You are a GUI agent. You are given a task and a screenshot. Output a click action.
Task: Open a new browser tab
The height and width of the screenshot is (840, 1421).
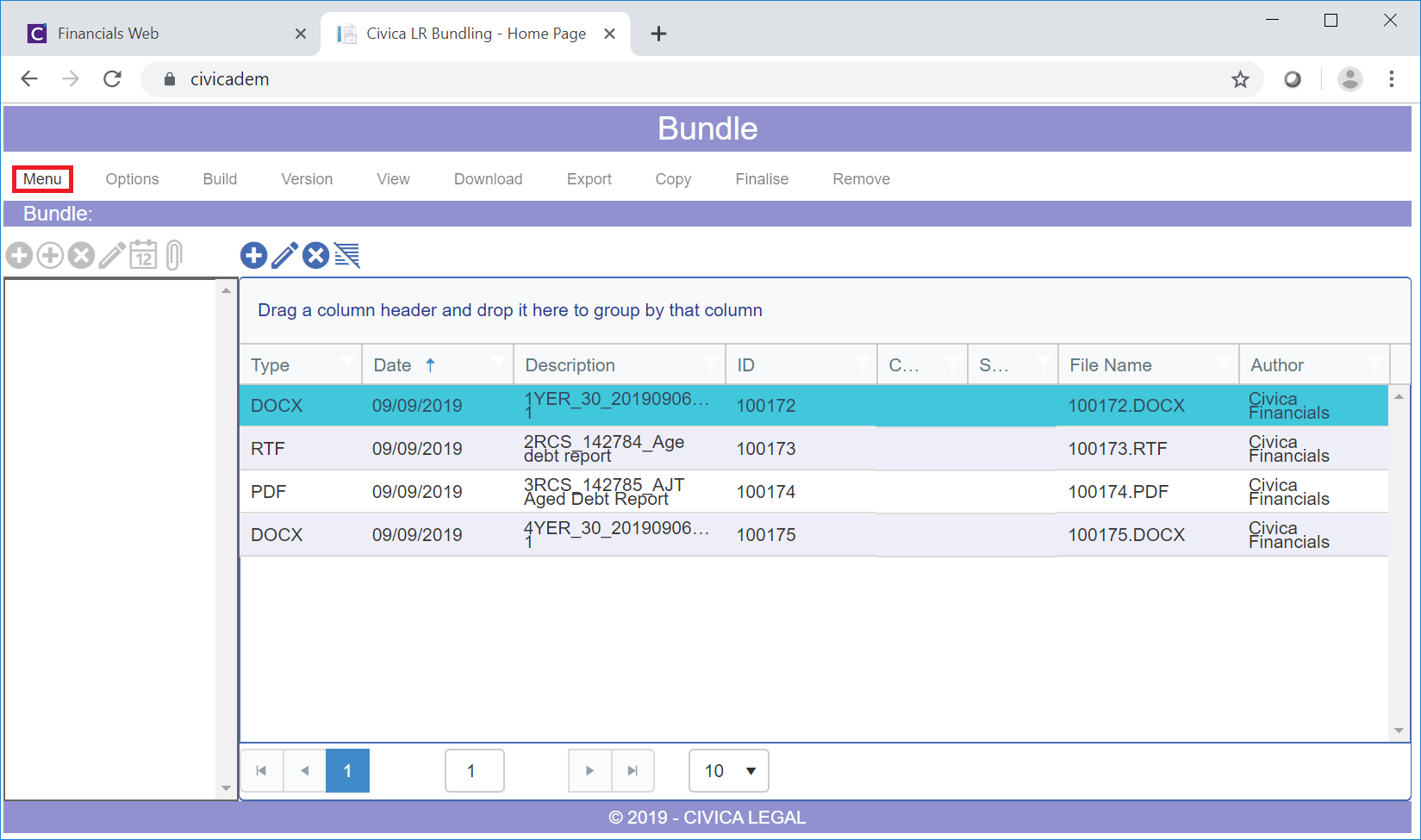(658, 34)
